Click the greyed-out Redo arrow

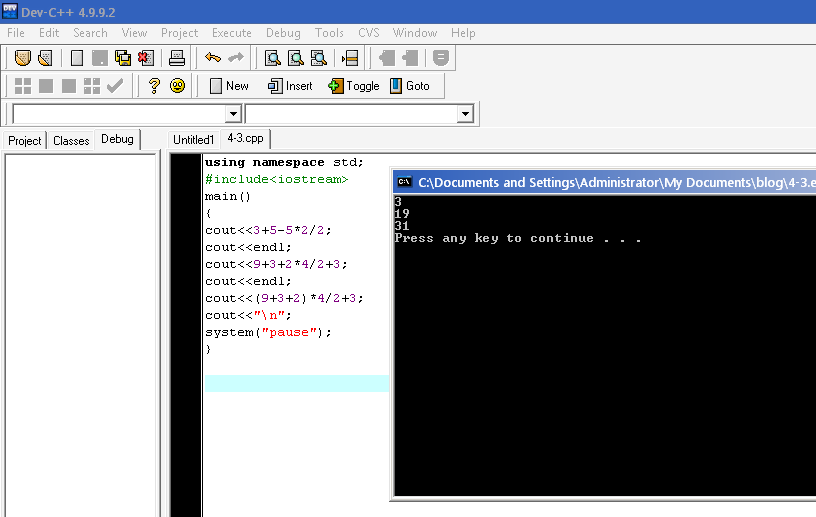[236, 57]
